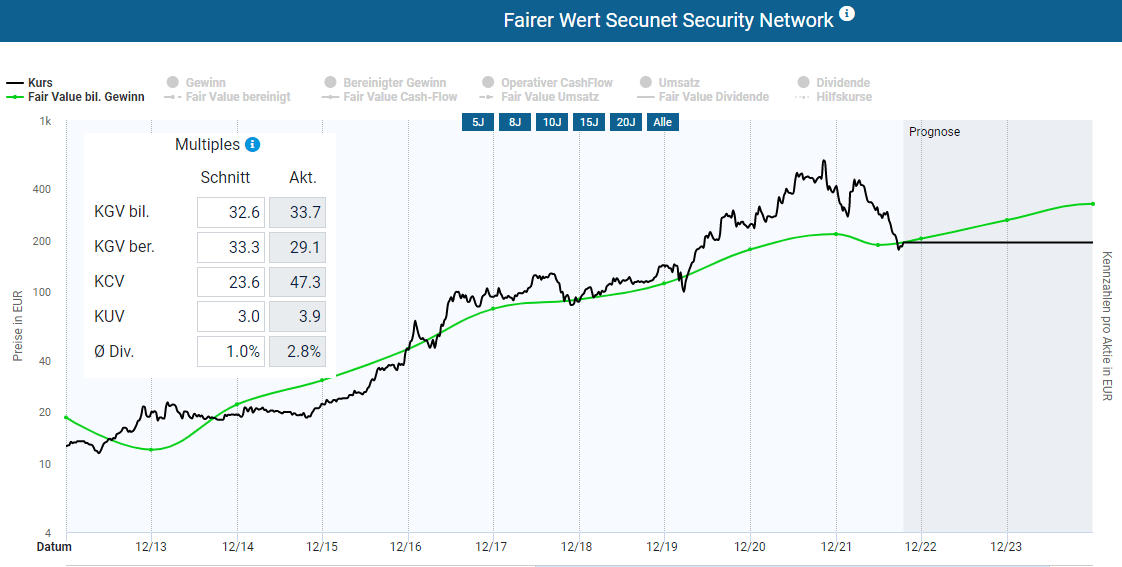
Task: Click the KGV bil. Schnitt input field
Action: coord(231,212)
